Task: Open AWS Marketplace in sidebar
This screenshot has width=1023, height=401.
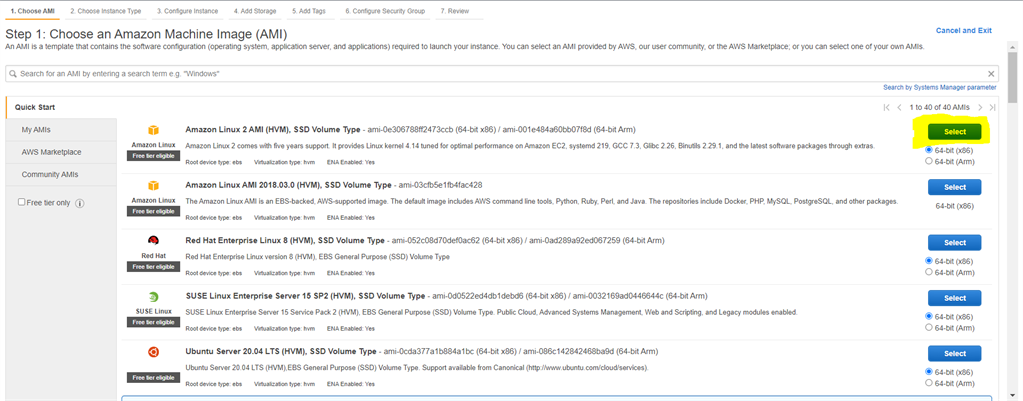Action: pyautogui.click(x=61, y=152)
